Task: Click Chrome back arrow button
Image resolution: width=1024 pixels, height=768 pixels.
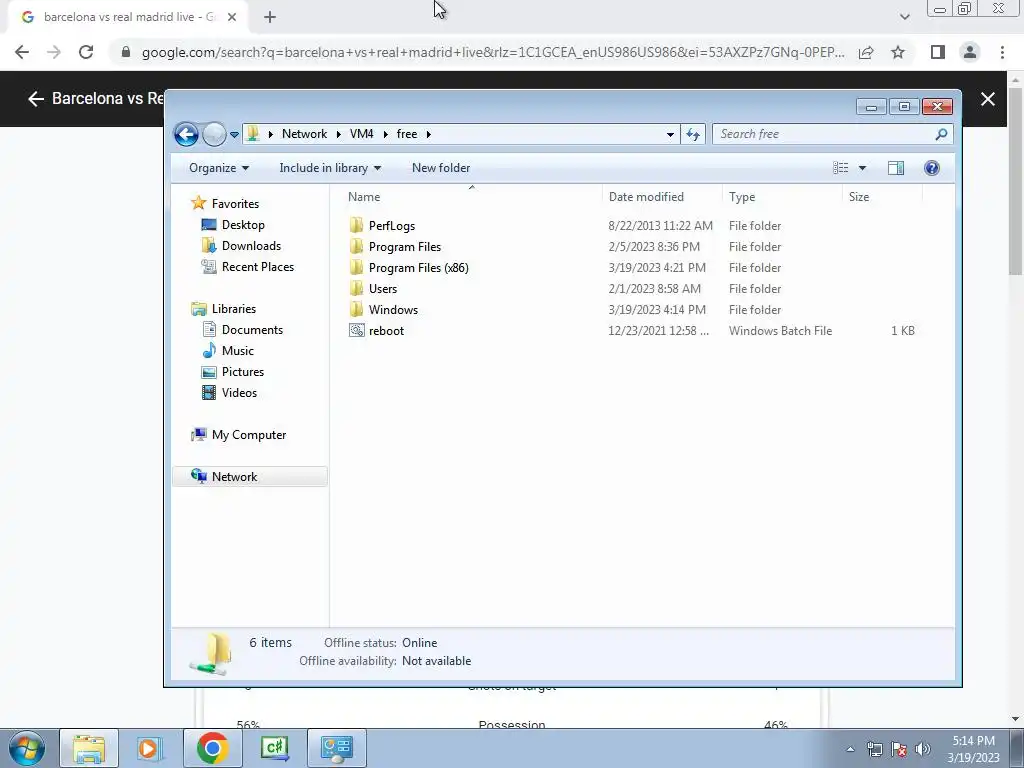Action: point(22,52)
